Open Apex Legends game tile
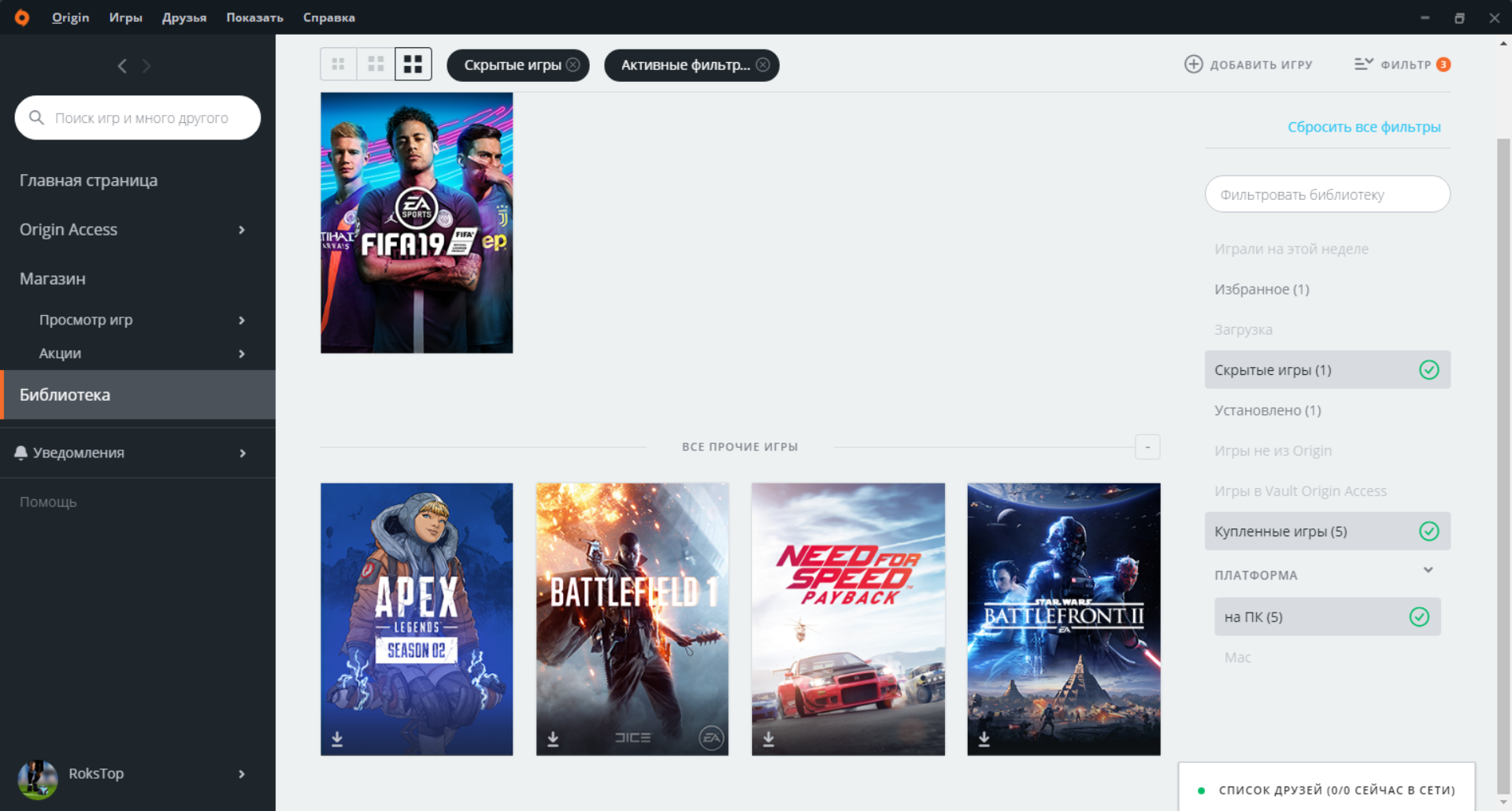Screen dimensions: 1512x811 (x=417, y=619)
